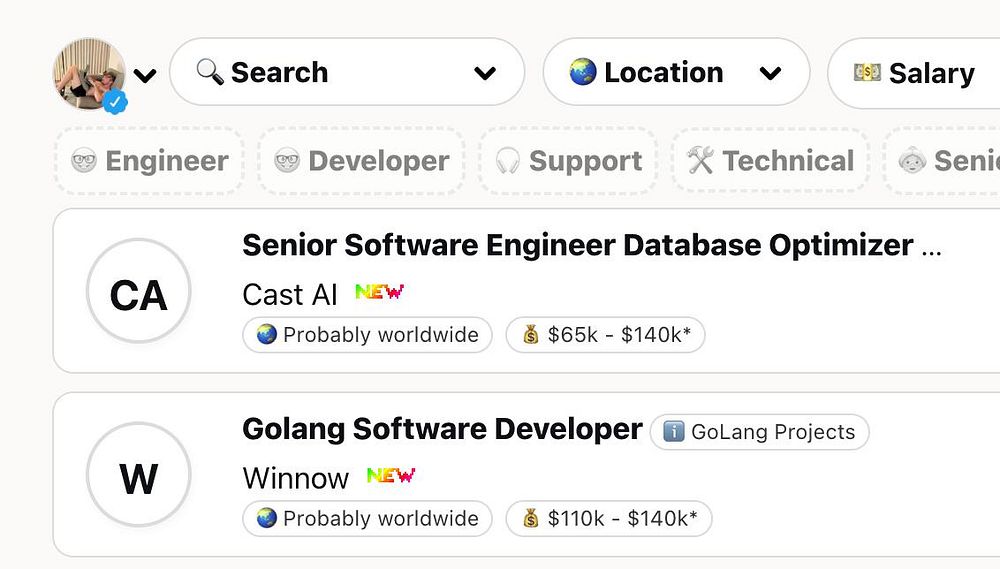Toggle the Developer tag filter

361,161
